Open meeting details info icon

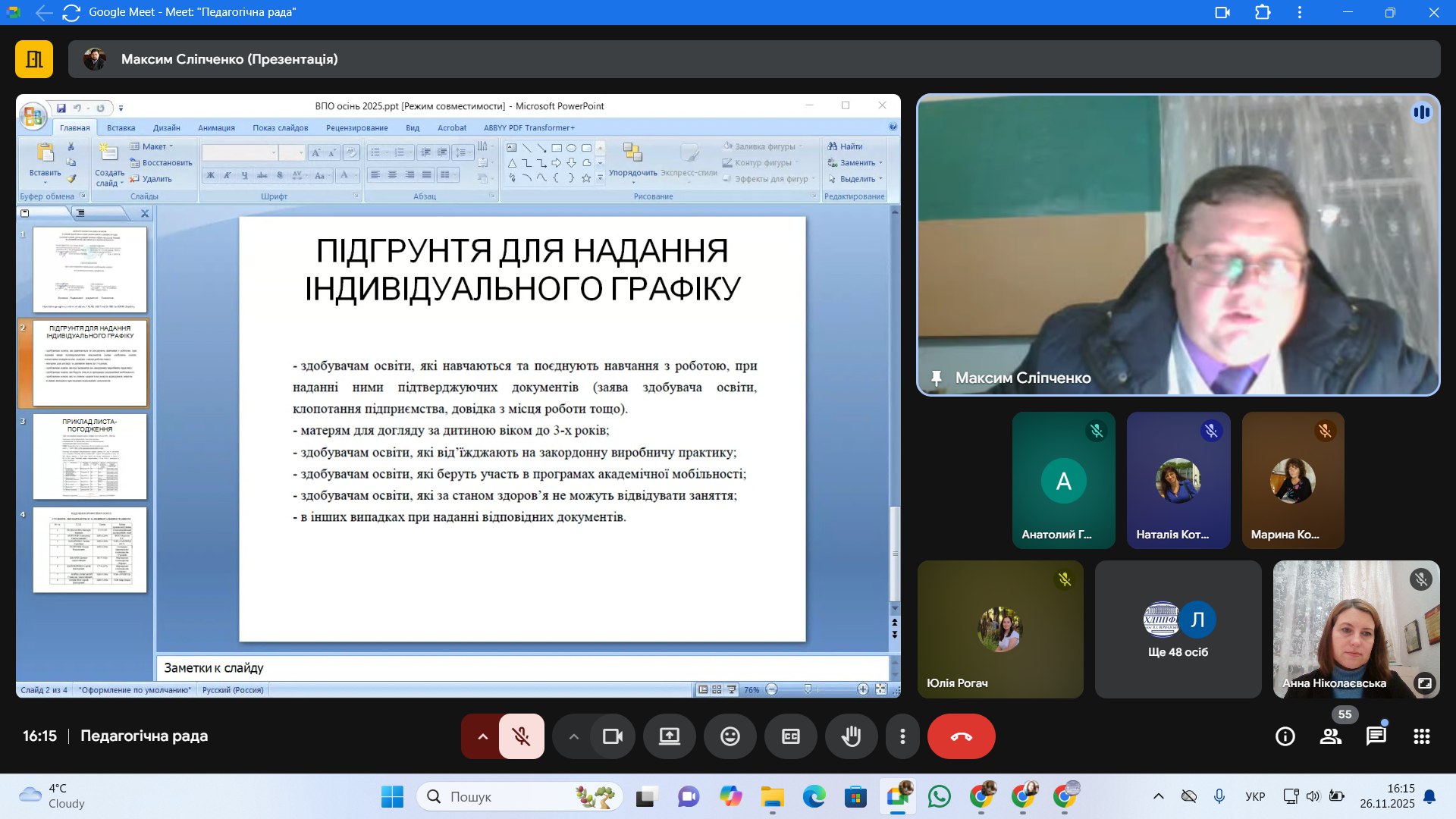click(x=1285, y=736)
